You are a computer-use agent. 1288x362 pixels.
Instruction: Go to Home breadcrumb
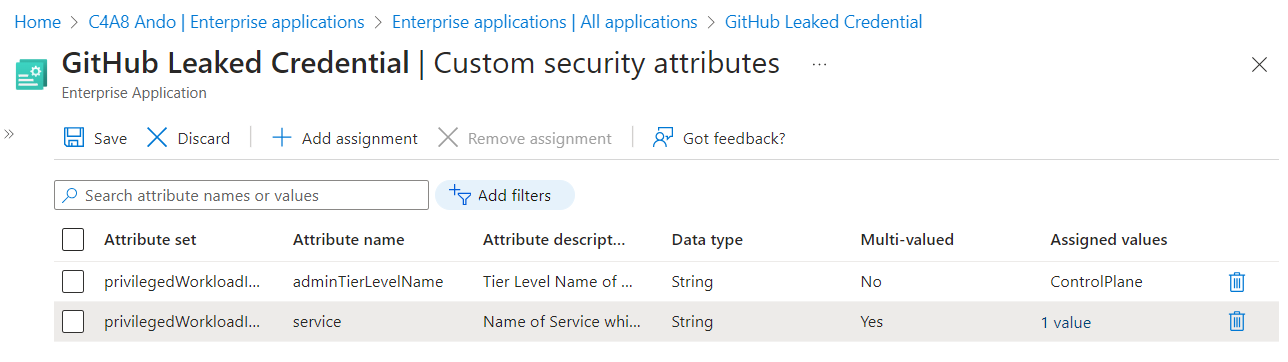(x=37, y=21)
